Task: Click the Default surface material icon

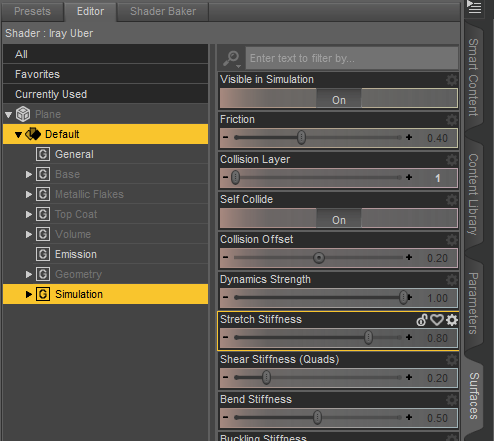Action: coord(33,134)
